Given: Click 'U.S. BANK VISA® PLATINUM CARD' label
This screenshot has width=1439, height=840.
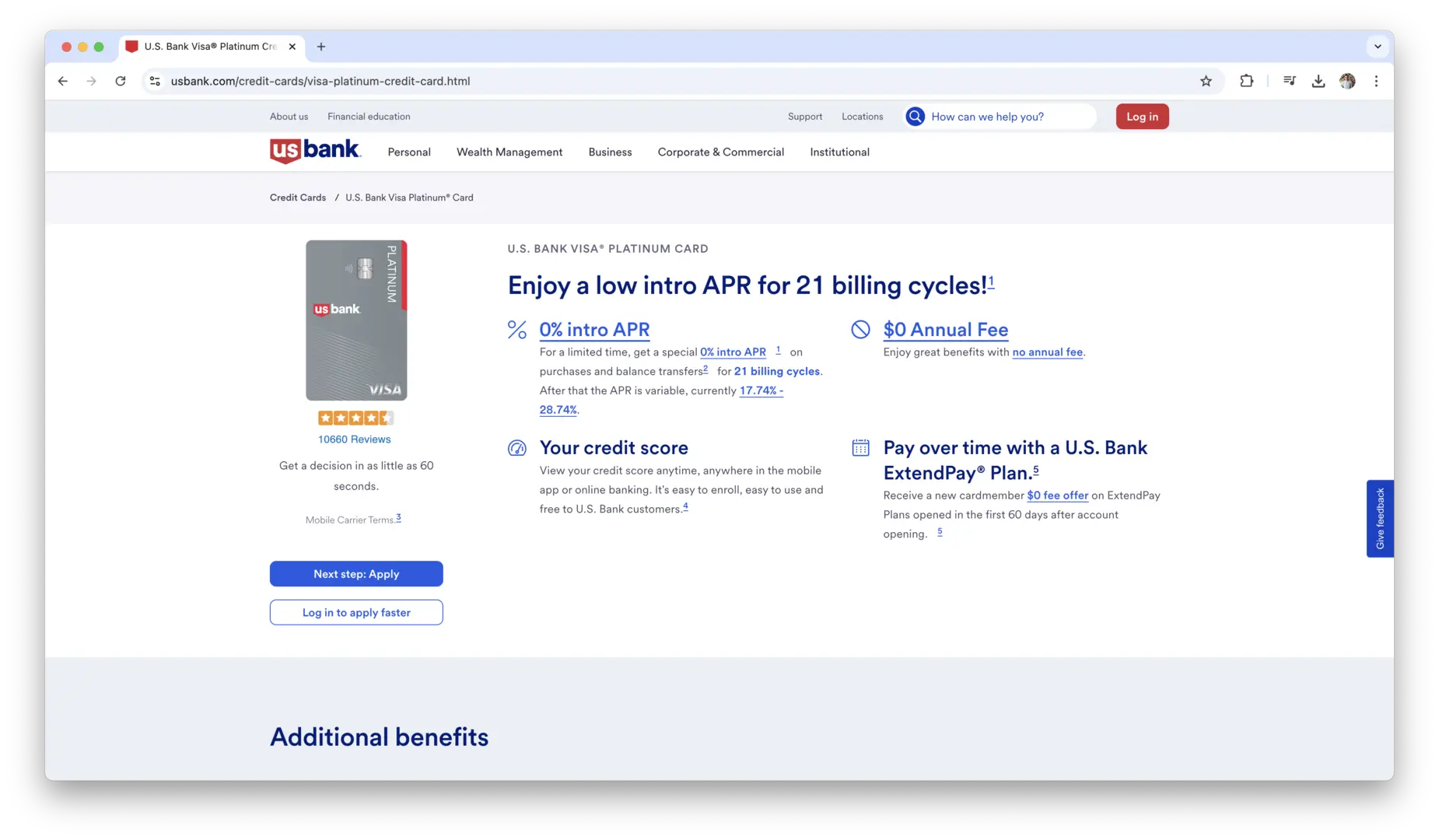Looking at the screenshot, I should tap(607, 249).
